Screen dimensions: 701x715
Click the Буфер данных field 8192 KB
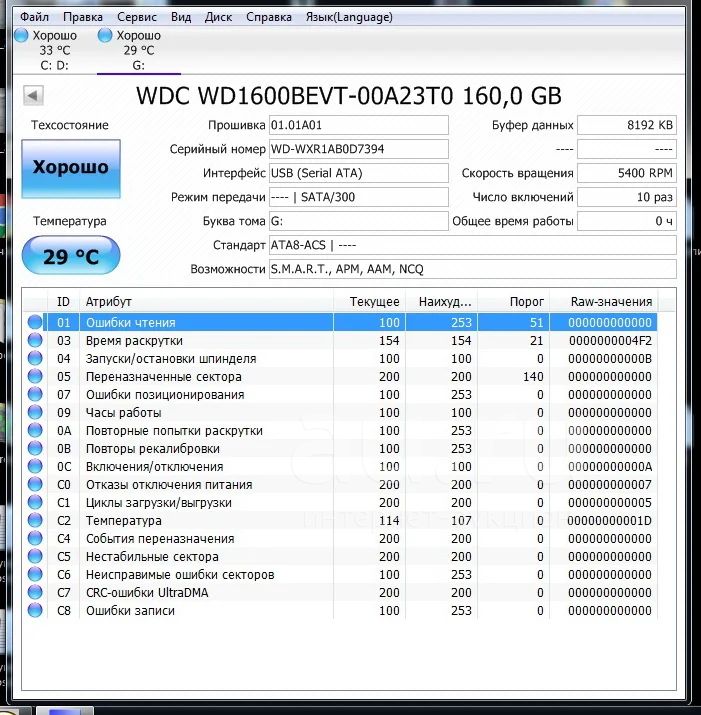click(x=627, y=125)
